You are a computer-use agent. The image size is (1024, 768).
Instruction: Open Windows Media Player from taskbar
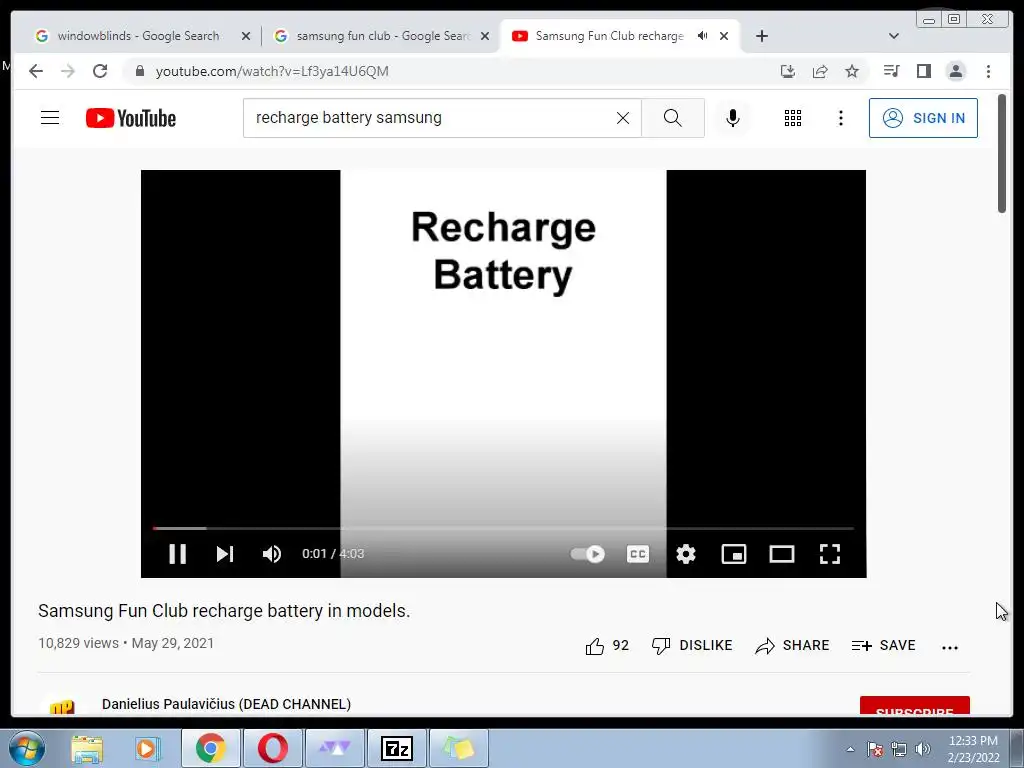[x=148, y=748]
